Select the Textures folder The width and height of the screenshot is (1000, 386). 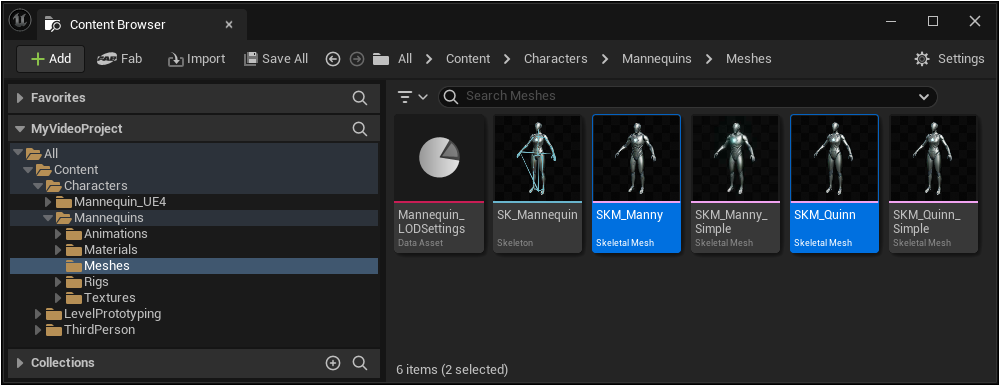pos(194,298)
